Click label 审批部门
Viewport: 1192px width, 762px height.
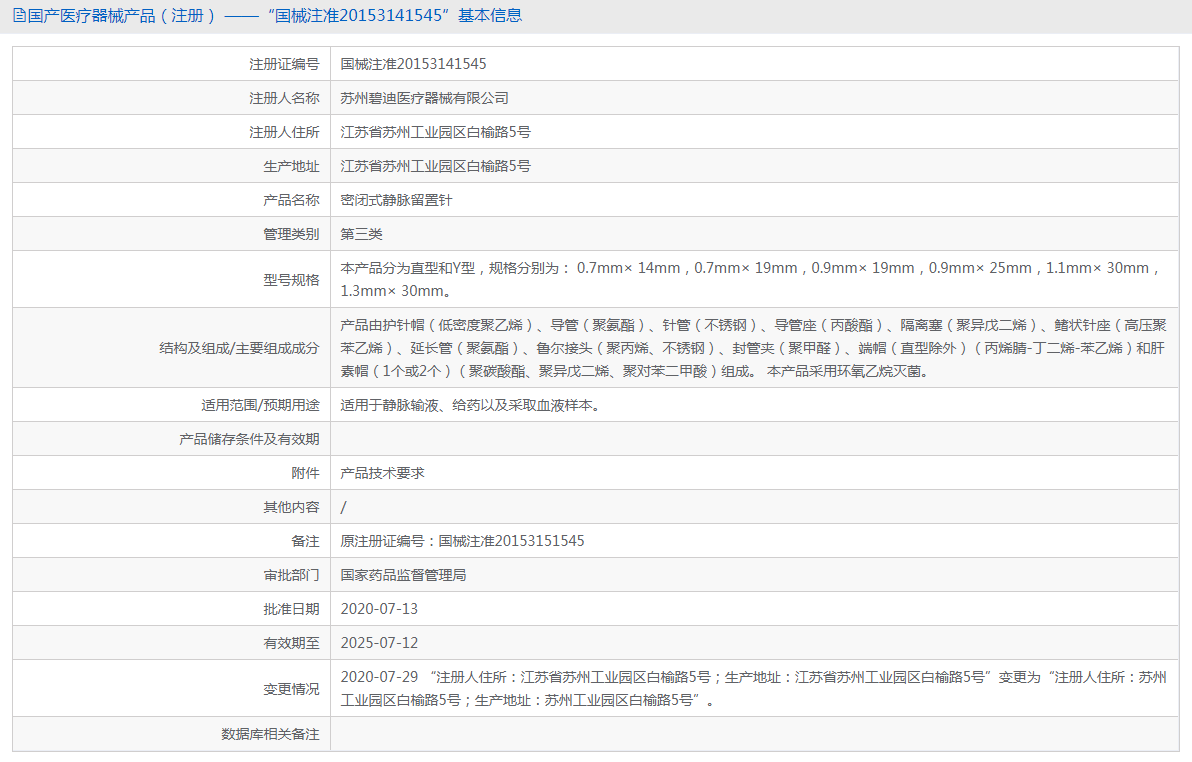tap(291, 575)
